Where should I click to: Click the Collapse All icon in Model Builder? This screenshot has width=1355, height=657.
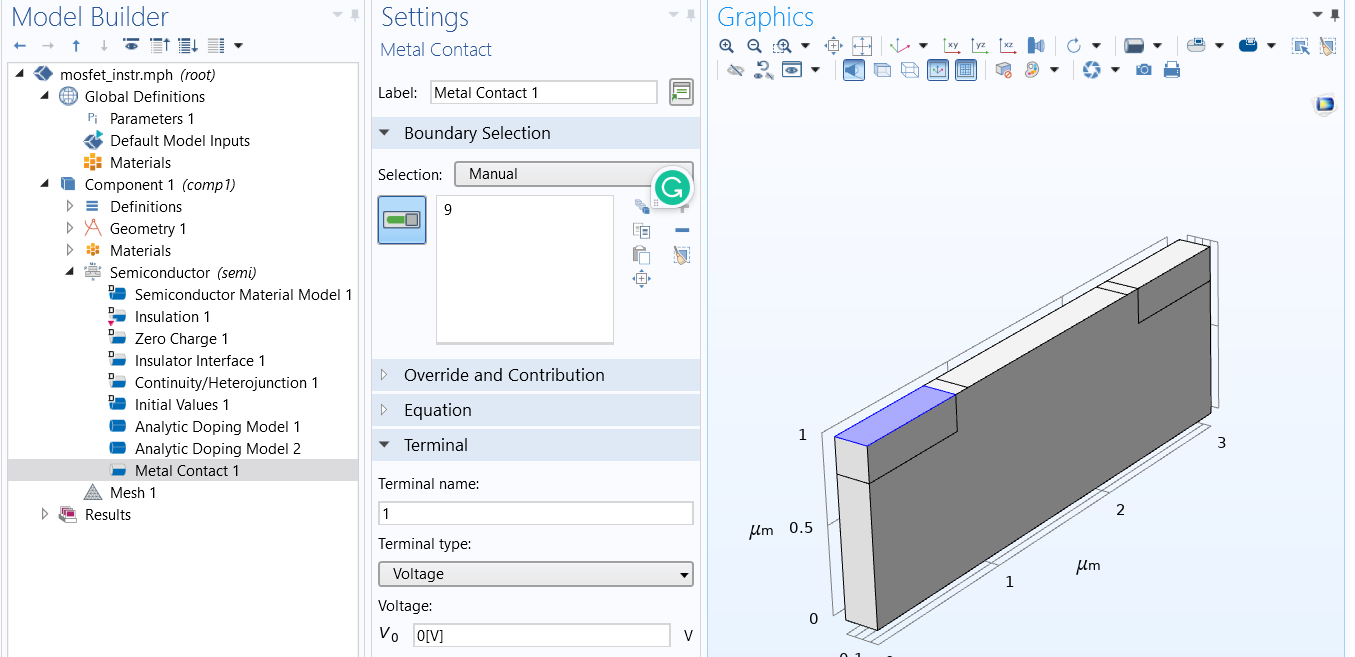point(160,46)
